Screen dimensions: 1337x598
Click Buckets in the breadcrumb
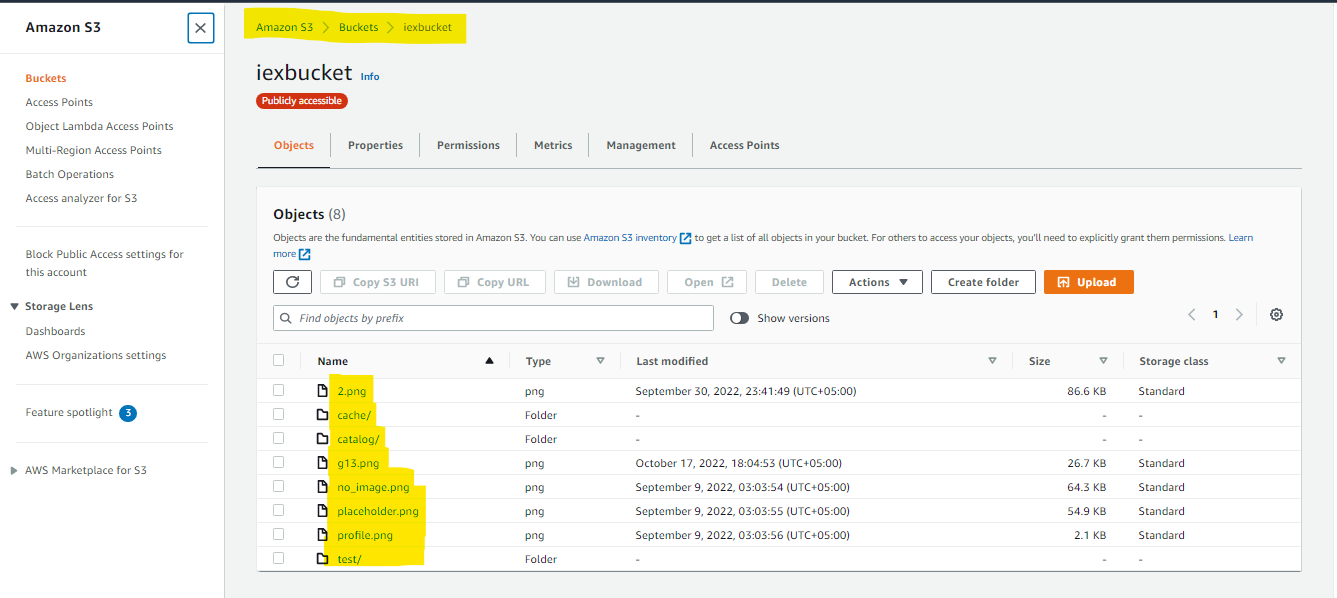358,27
